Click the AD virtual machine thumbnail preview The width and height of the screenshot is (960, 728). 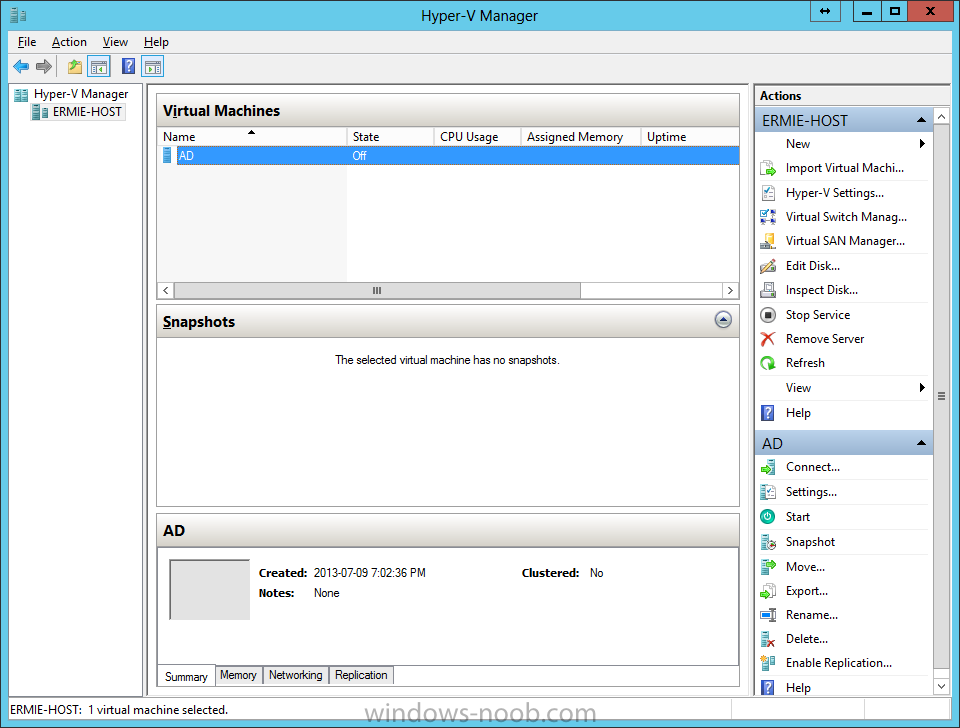(209, 589)
